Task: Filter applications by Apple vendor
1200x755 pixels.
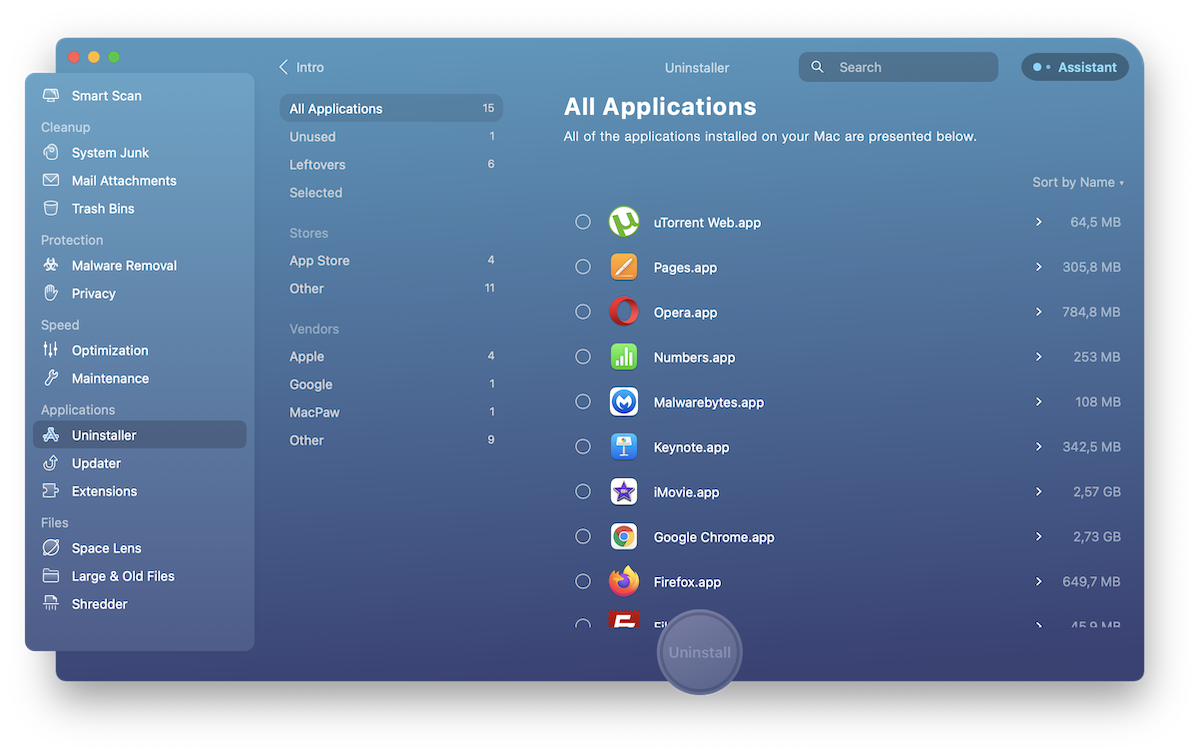Action: pyautogui.click(x=306, y=356)
